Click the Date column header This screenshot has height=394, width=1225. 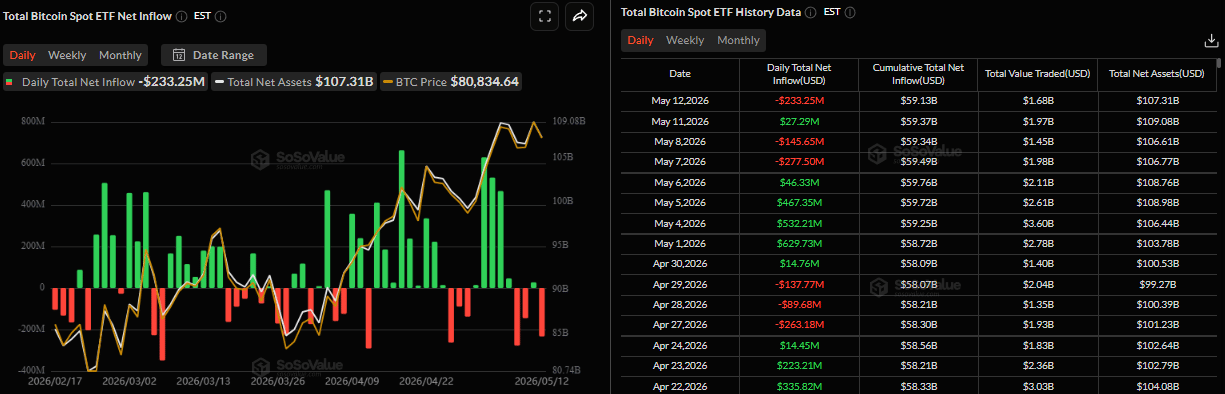680,74
